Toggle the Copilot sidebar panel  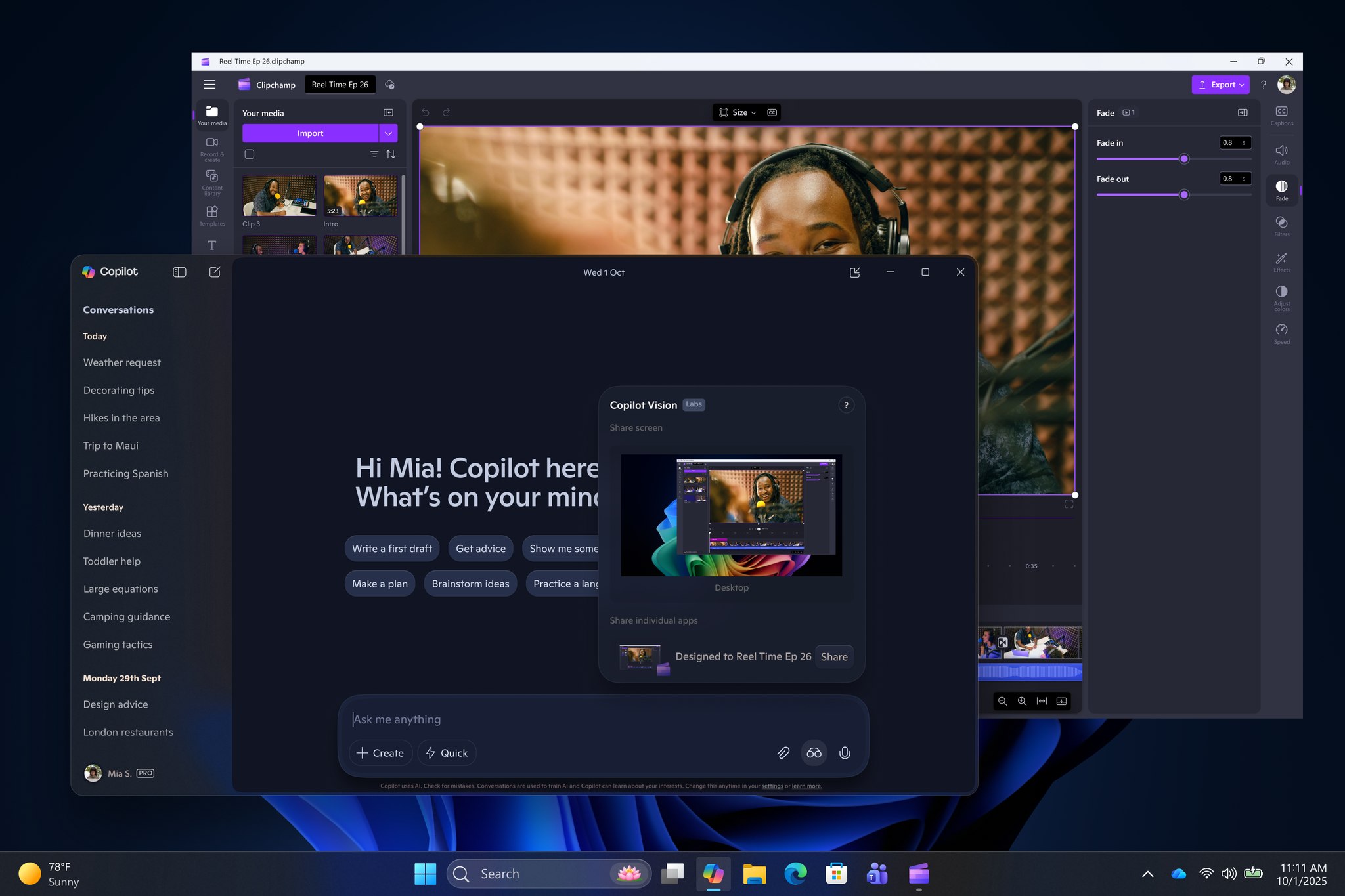click(x=179, y=272)
